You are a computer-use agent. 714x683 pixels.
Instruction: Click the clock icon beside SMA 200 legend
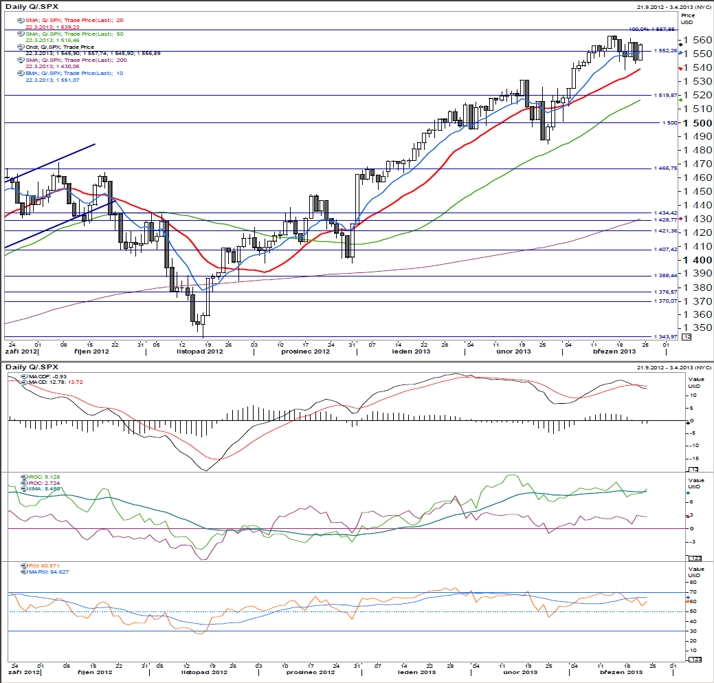[x=20, y=60]
